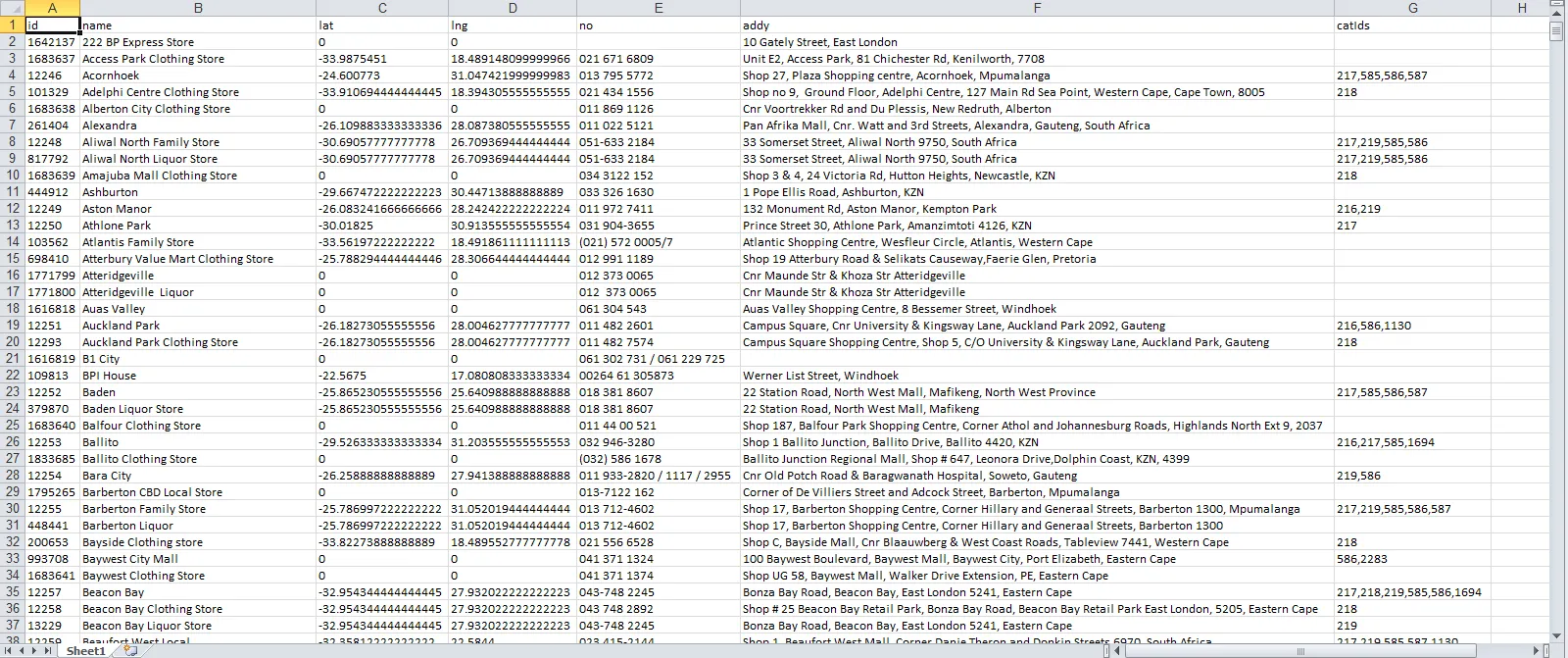Select row 10 header
The width and height of the screenshot is (1568, 658).
point(12,176)
